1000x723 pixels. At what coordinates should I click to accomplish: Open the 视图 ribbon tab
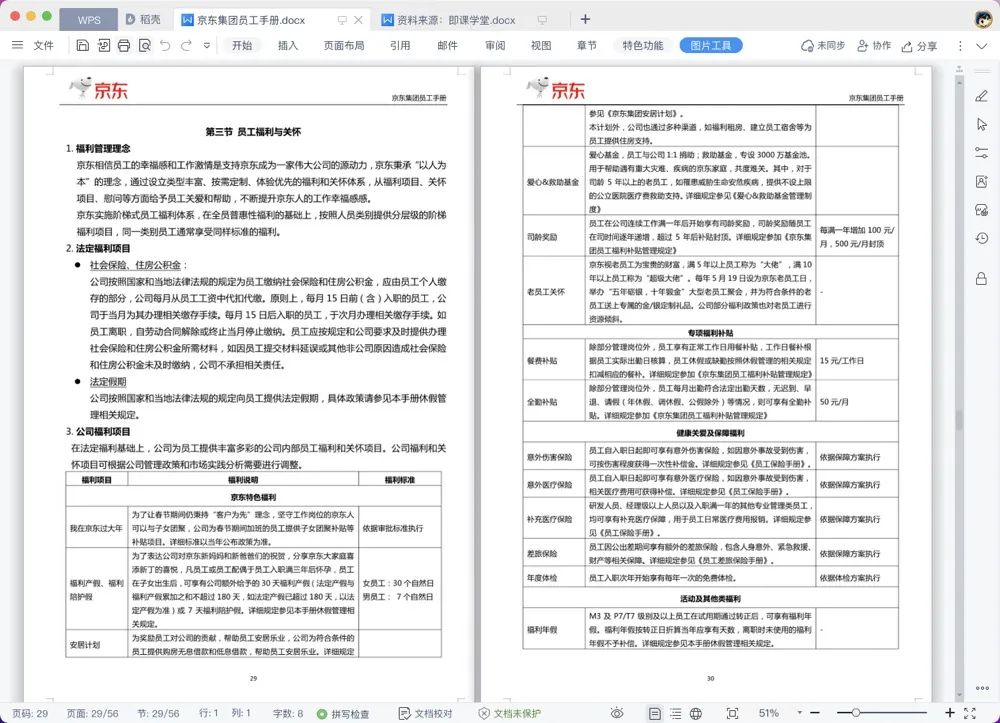click(541, 45)
